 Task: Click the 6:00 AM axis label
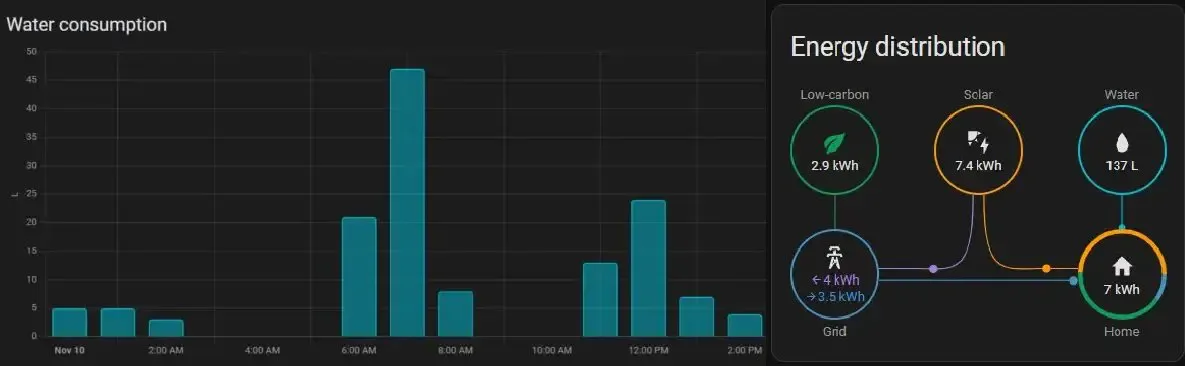click(359, 350)
